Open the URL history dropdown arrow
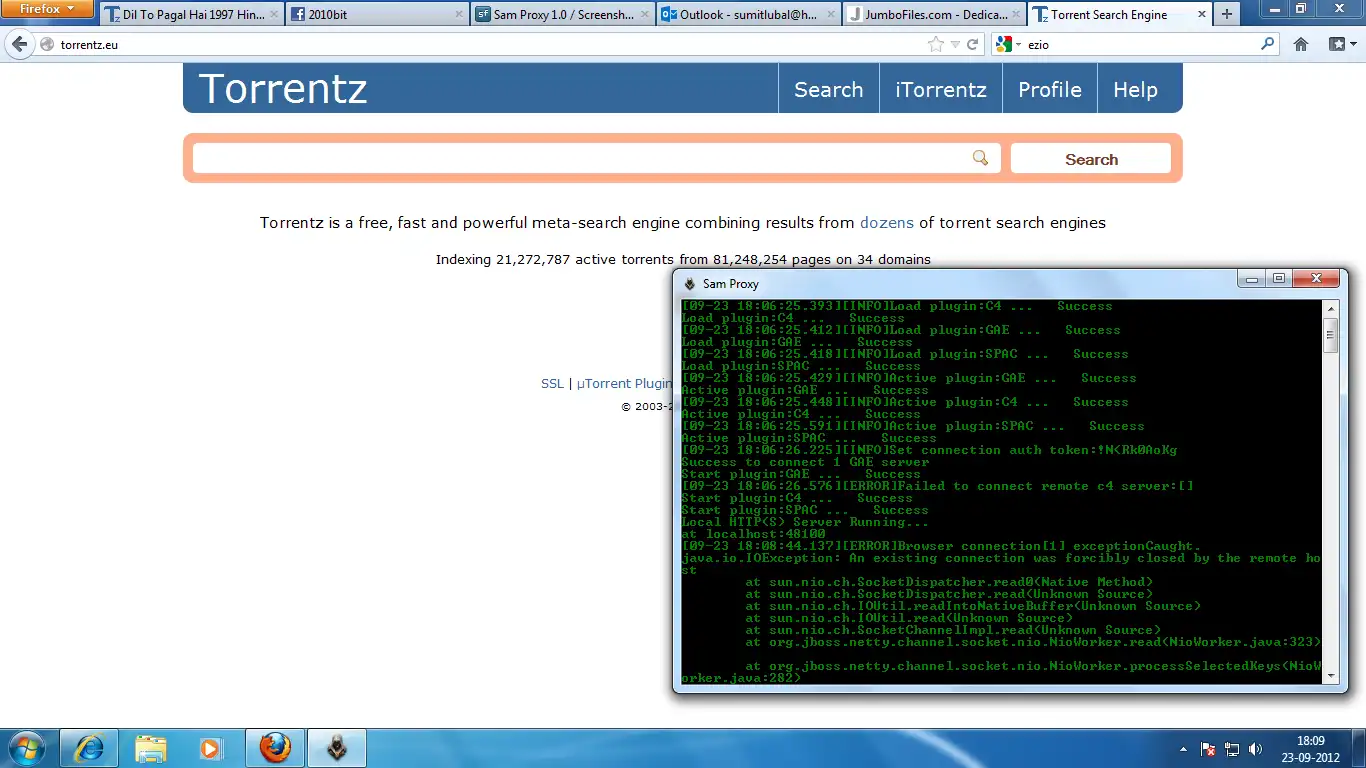This screenshot has width=1366, height=768. [x=955, y=44]
